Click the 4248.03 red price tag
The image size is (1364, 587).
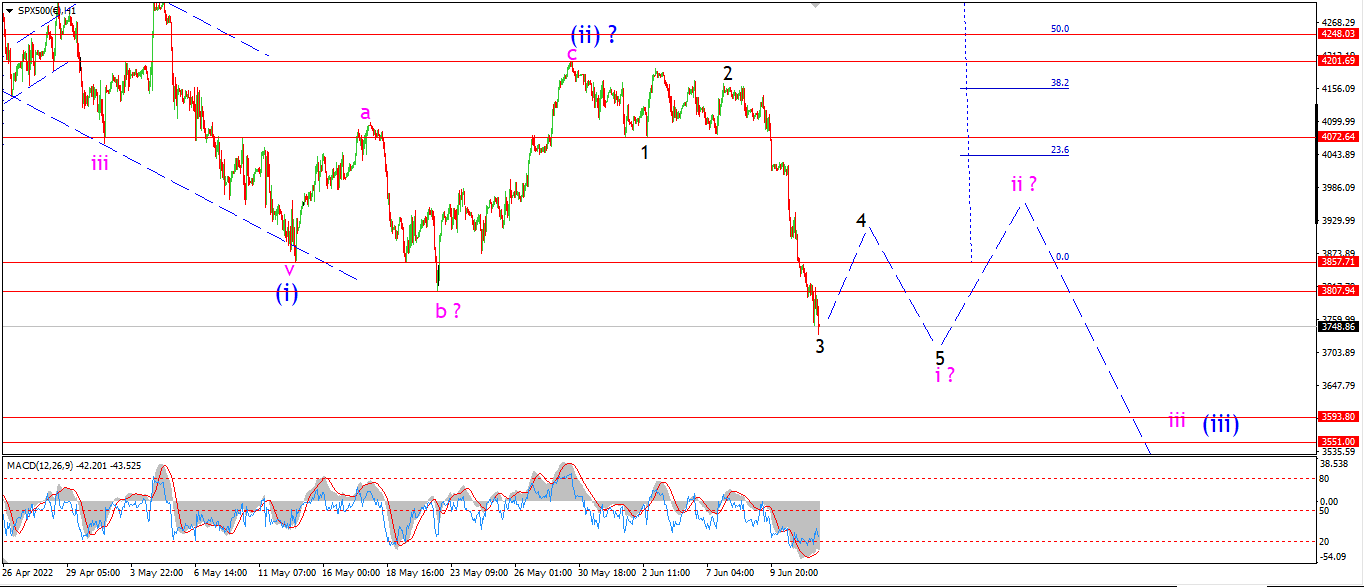click(x=1338, y=33)
